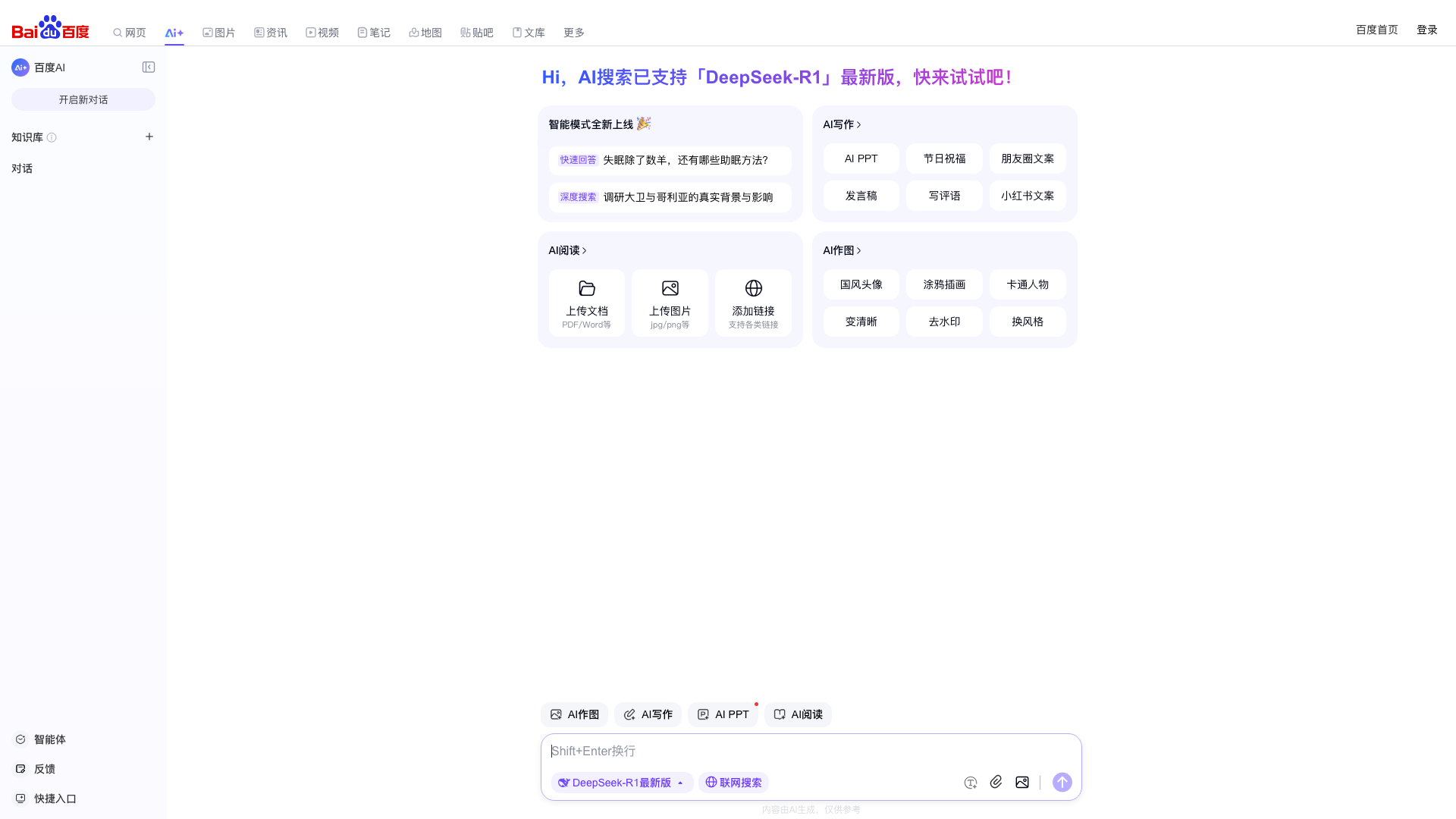1456x819 pixels.
Task: Add a new knowledge base with plus icon
Action: pyautogui.click(x=149, y=136)
